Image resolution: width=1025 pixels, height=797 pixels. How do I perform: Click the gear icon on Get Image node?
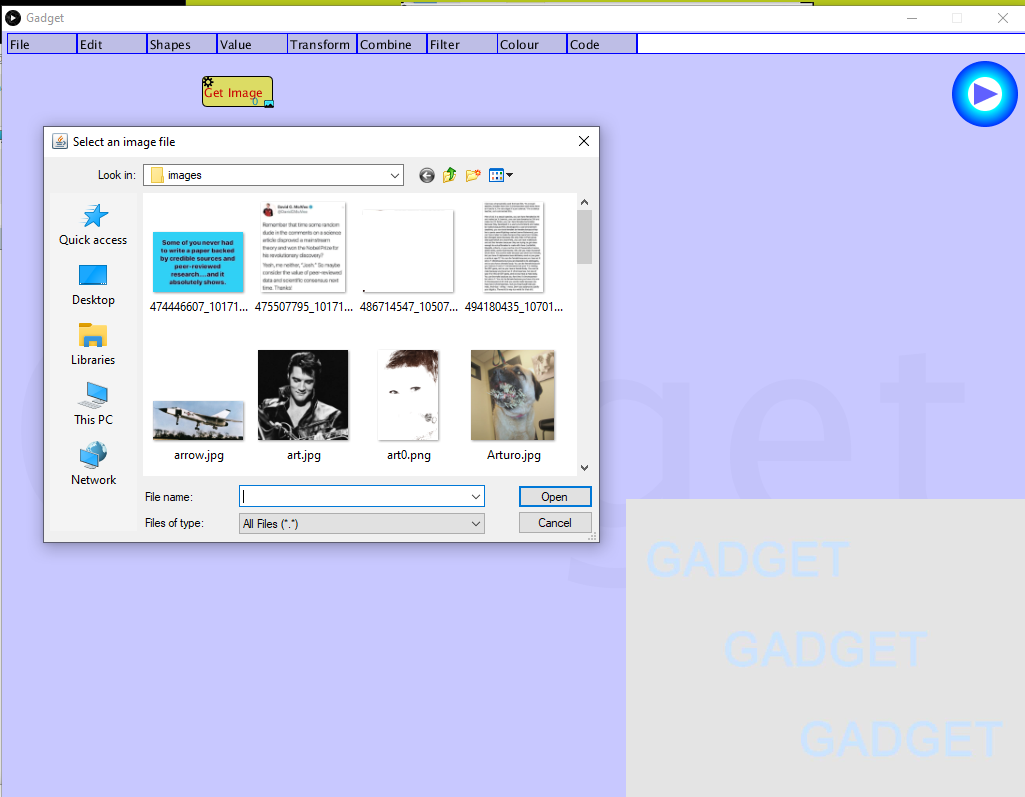point(208,83)
